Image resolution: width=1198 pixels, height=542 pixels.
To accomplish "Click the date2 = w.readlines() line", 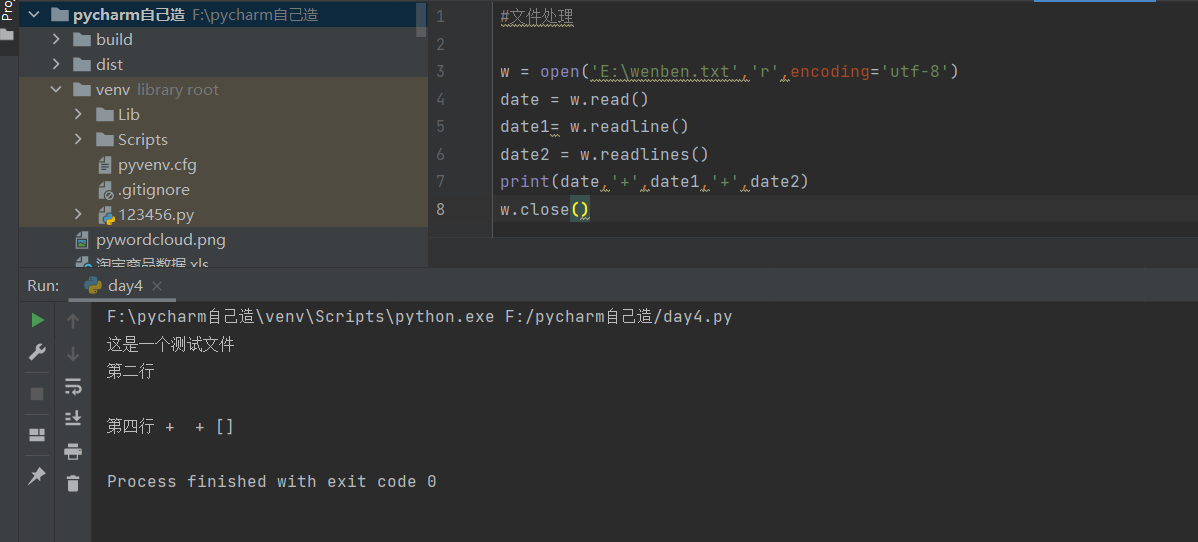I will tap(604, 154).
